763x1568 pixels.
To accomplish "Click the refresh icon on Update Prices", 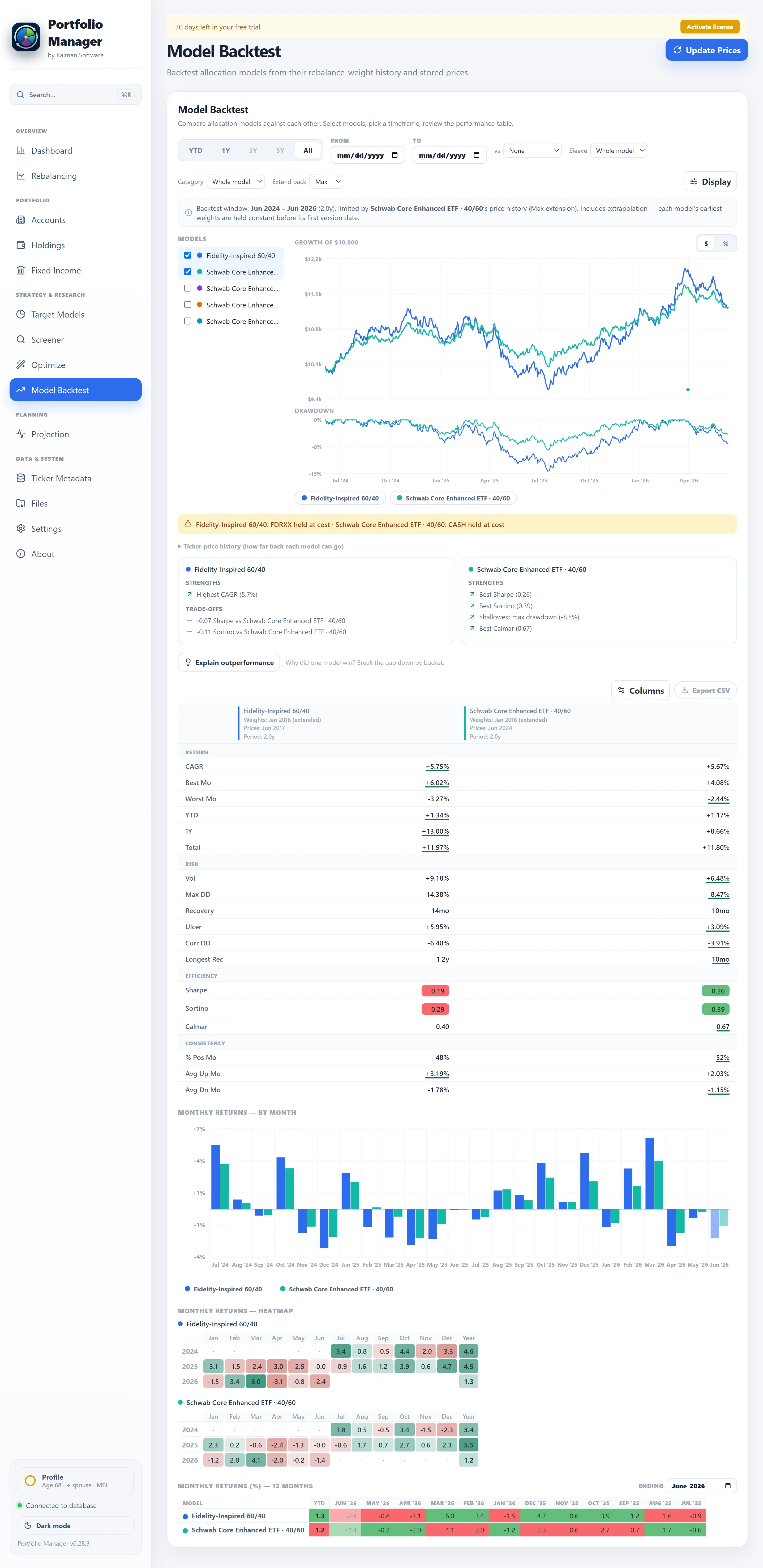I will (677, 50).
